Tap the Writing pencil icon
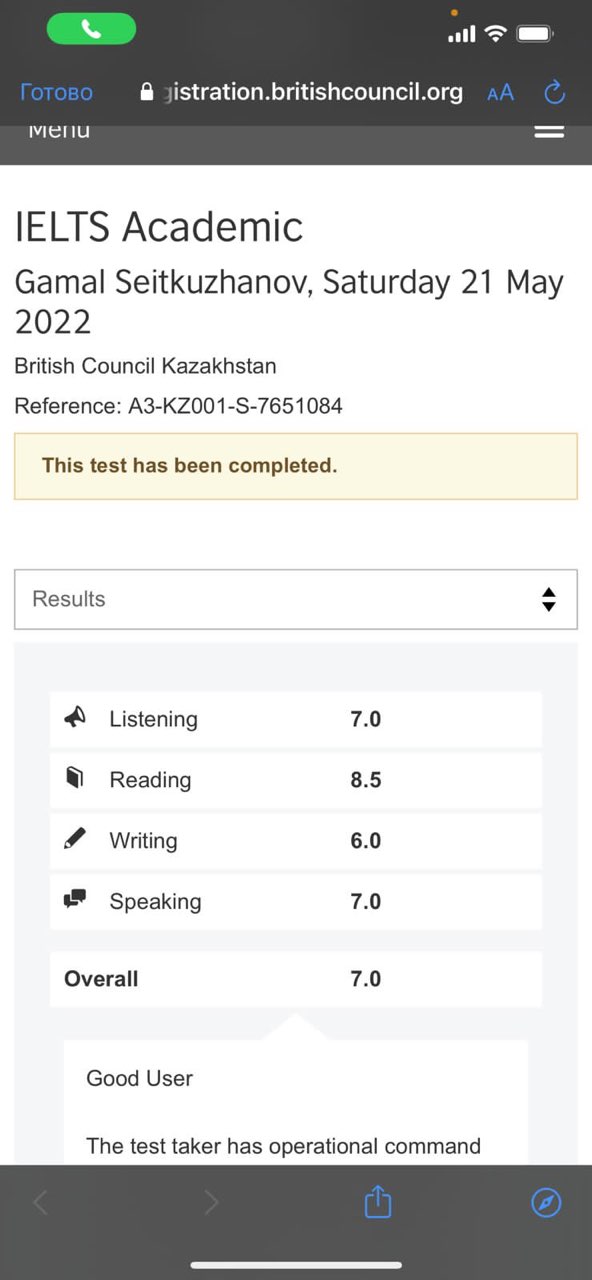 [75, 840]
